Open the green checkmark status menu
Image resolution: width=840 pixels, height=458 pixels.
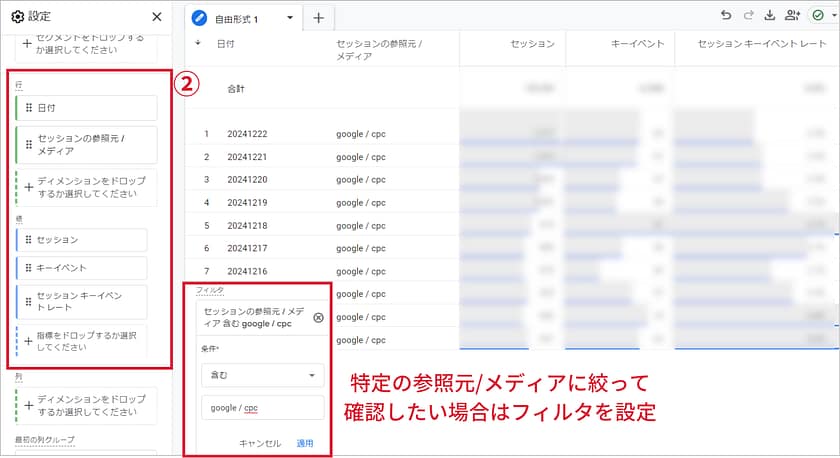tap(820, 16)
